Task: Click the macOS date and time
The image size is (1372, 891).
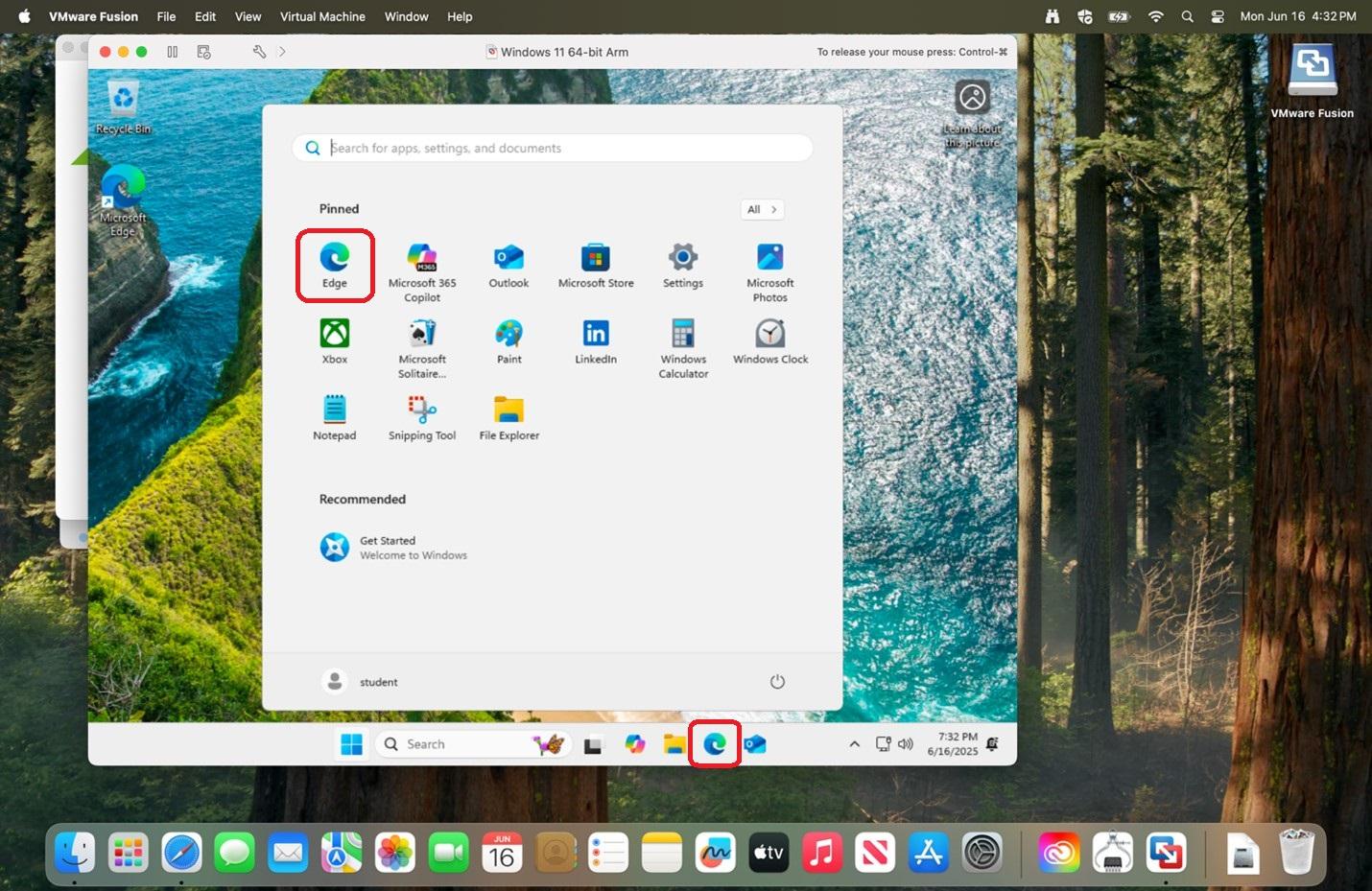Action: (1298, 16)
